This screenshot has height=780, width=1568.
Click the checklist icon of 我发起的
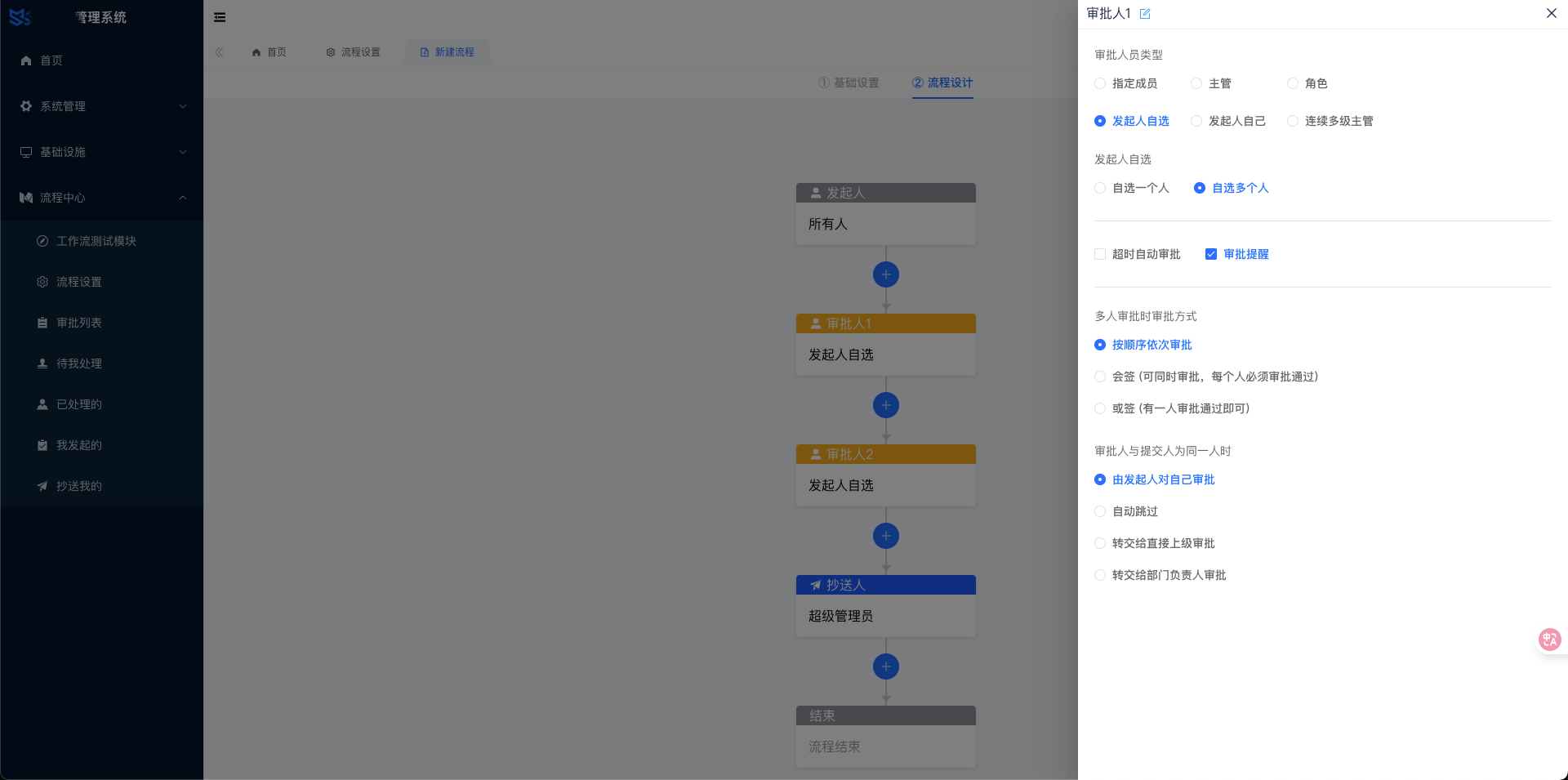tap(42, 445)
